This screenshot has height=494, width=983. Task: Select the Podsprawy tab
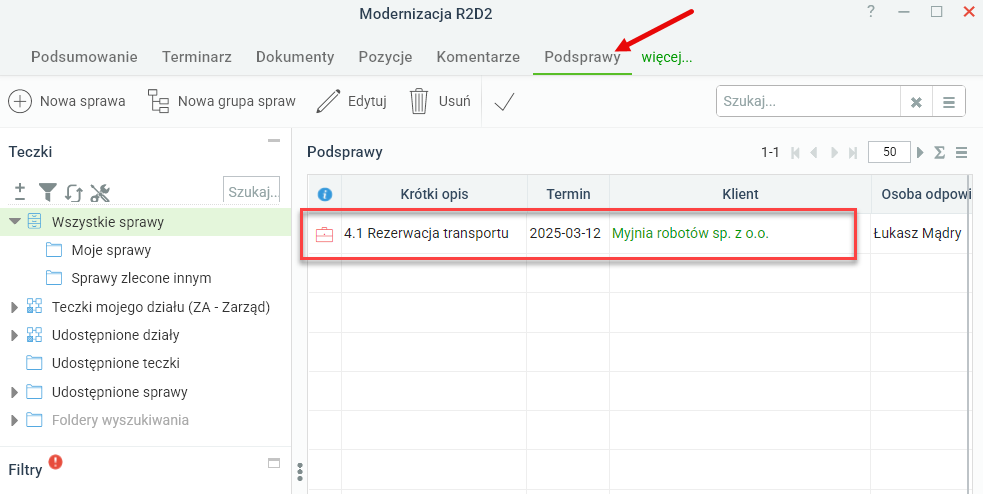[x=582, y=57]
